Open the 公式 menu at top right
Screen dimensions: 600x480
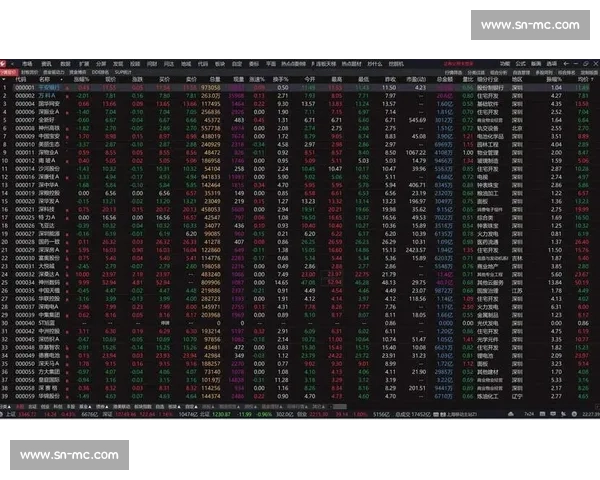pyautogui.click(x=520, y=64)
